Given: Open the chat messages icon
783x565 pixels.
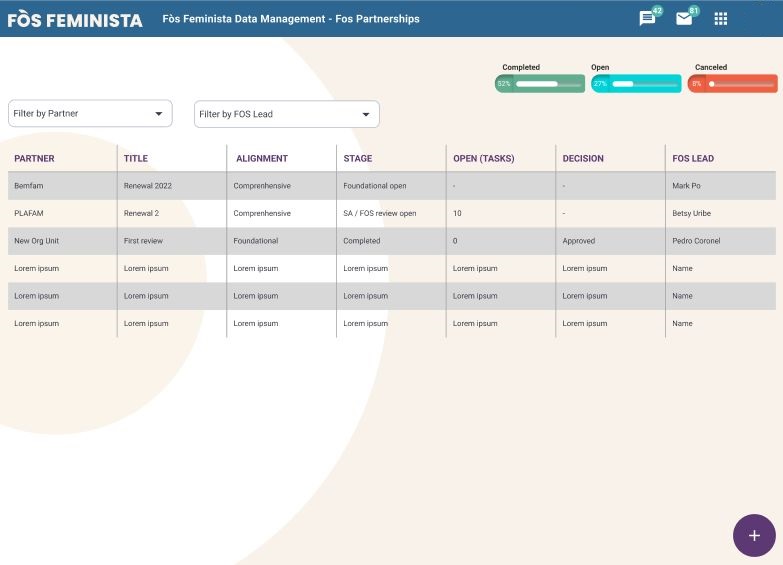Looking at the screenshot, I should pyautogui.click(x=647, y=19).
